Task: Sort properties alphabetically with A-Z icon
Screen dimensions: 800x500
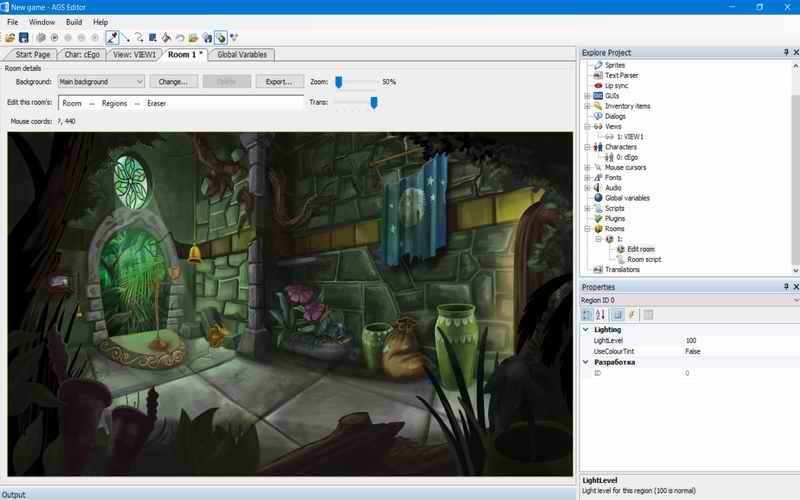Action: 602,315
